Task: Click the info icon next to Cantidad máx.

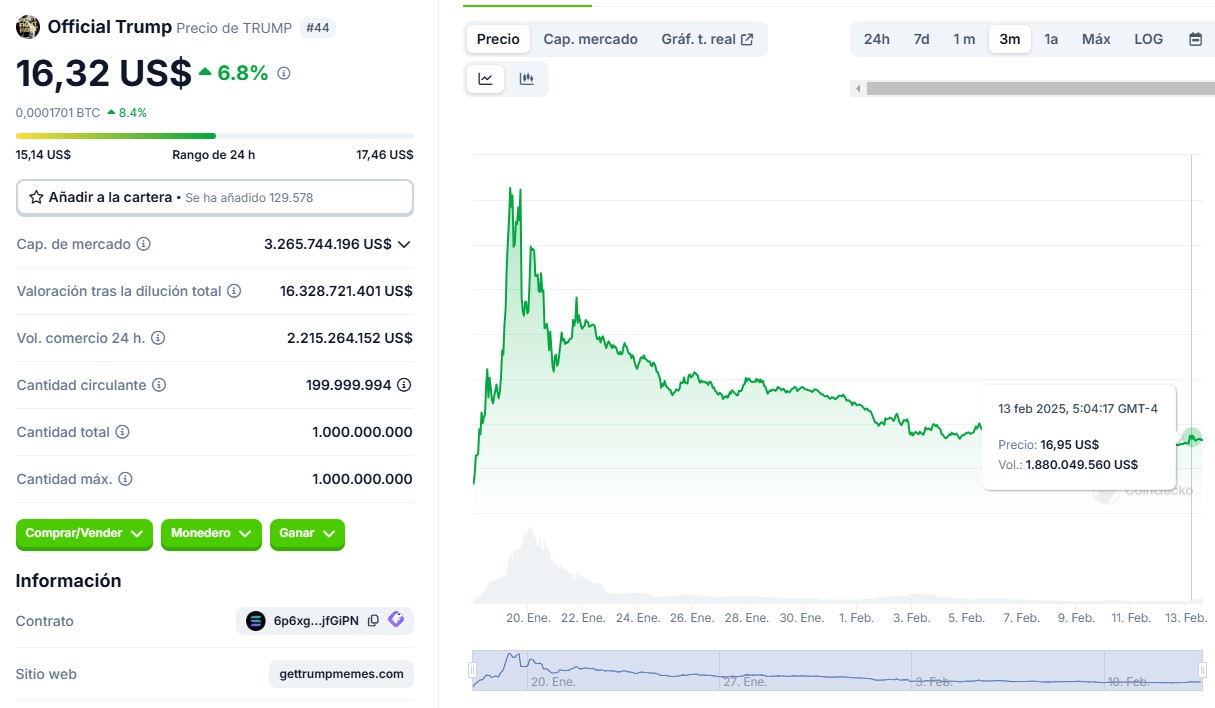Action: coord(125,479)
